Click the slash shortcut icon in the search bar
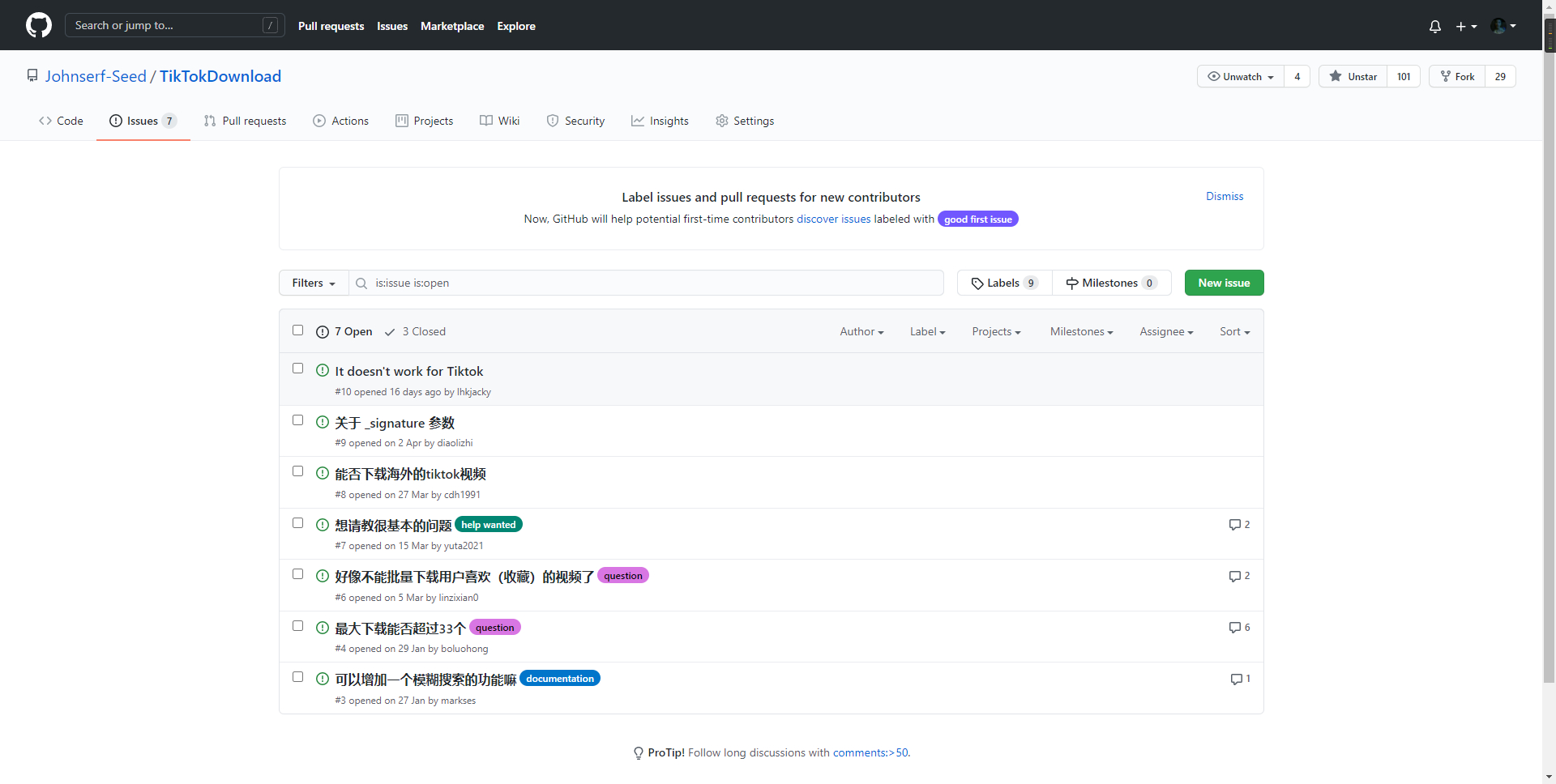The height and width of the screenshot is (784, 1556). pyautogui.click(x=271, y=26)
